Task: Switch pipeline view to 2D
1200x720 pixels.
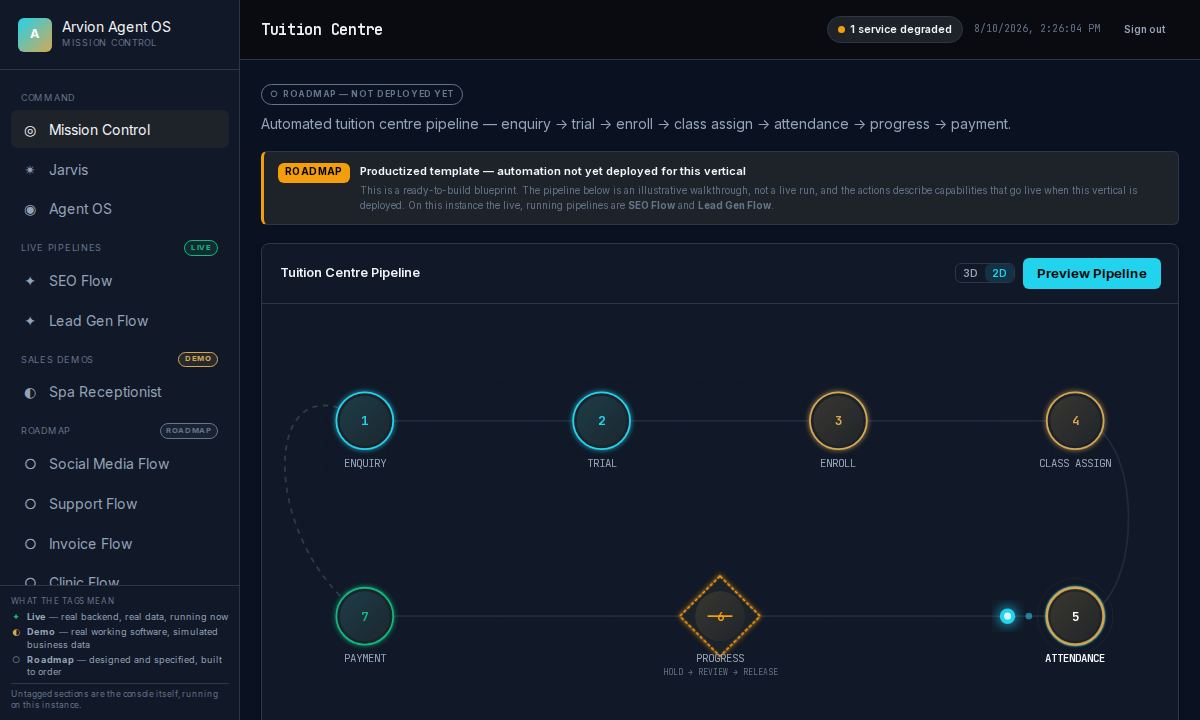Action: [x=999, y=273]
